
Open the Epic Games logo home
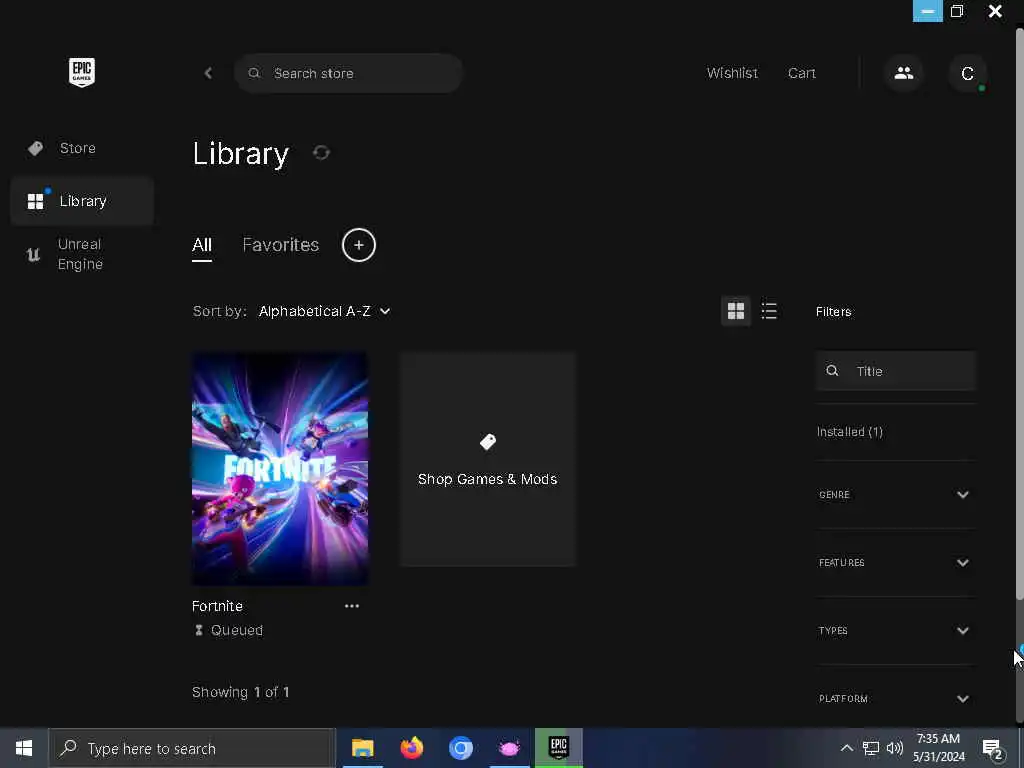(82, 72)
